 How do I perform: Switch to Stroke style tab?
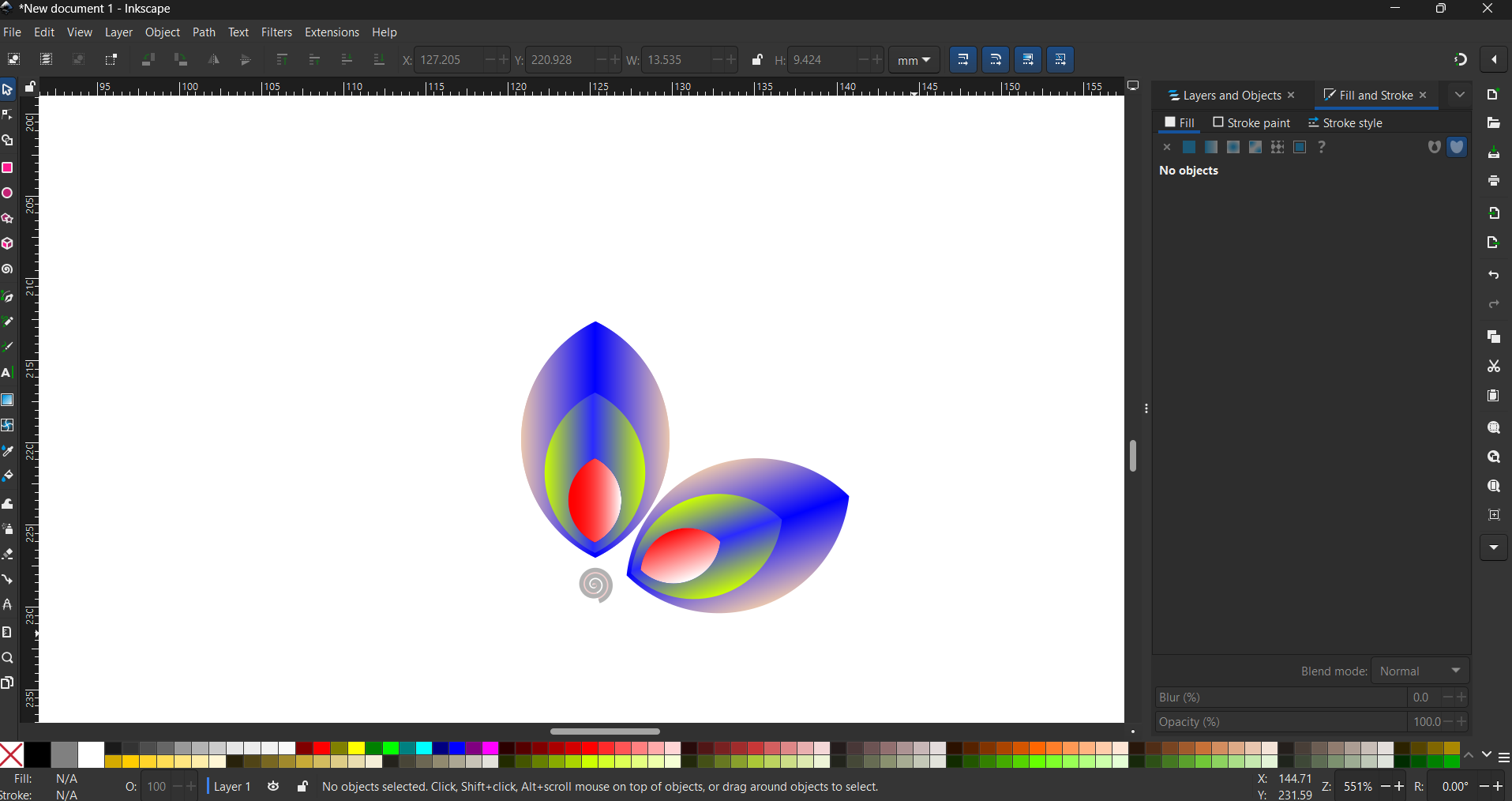(1345, 123)
